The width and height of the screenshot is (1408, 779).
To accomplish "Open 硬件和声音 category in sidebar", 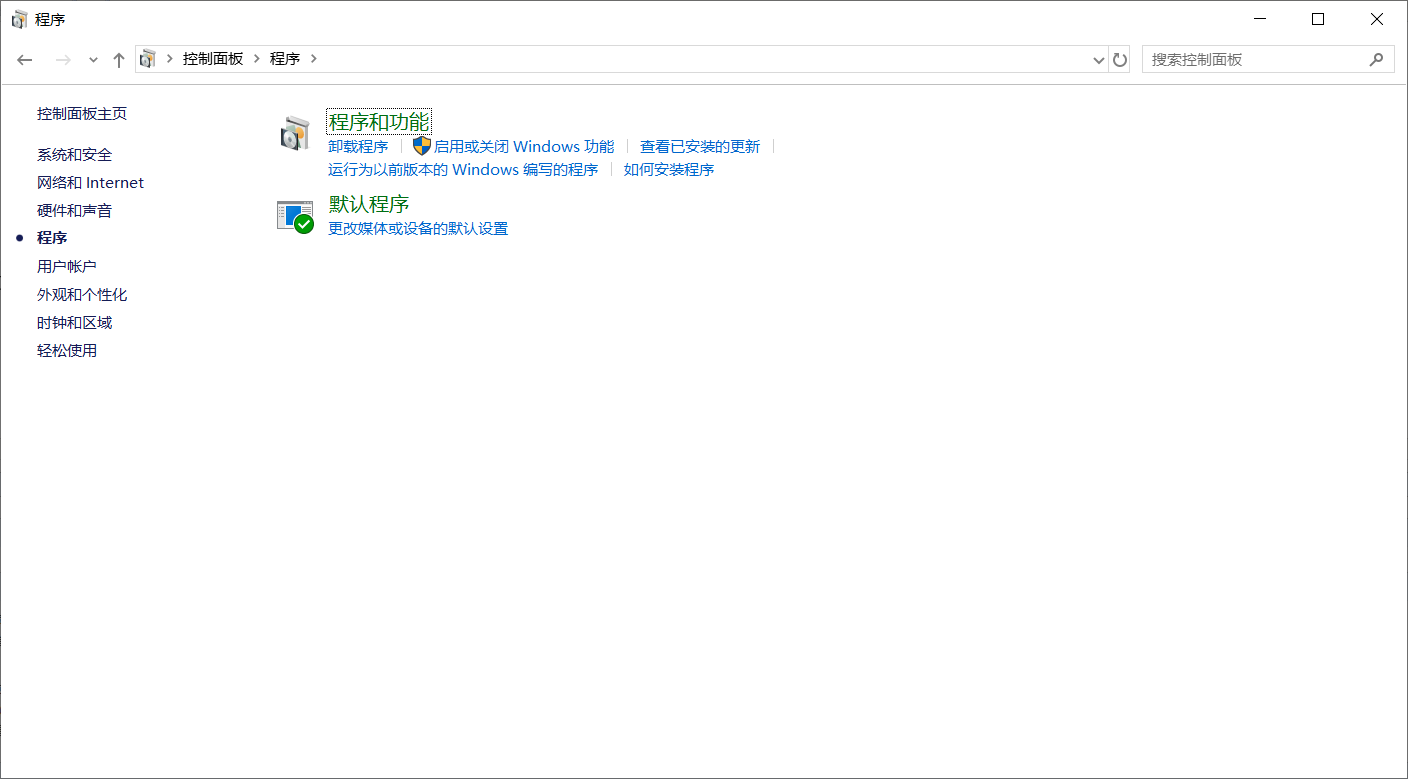I will [x=75, y=210].
